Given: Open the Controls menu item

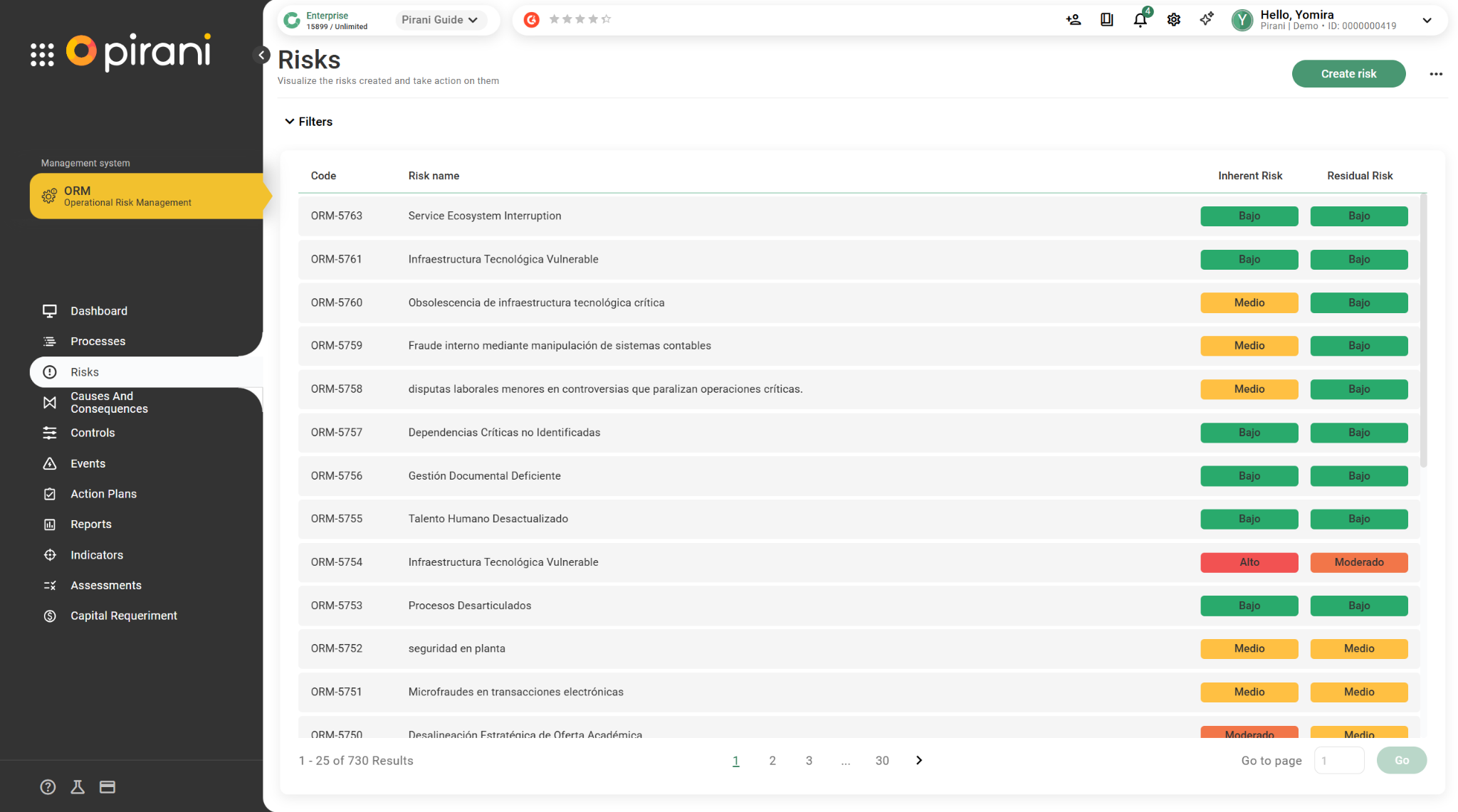Looking at the screenshot, I should click(93, 433).
